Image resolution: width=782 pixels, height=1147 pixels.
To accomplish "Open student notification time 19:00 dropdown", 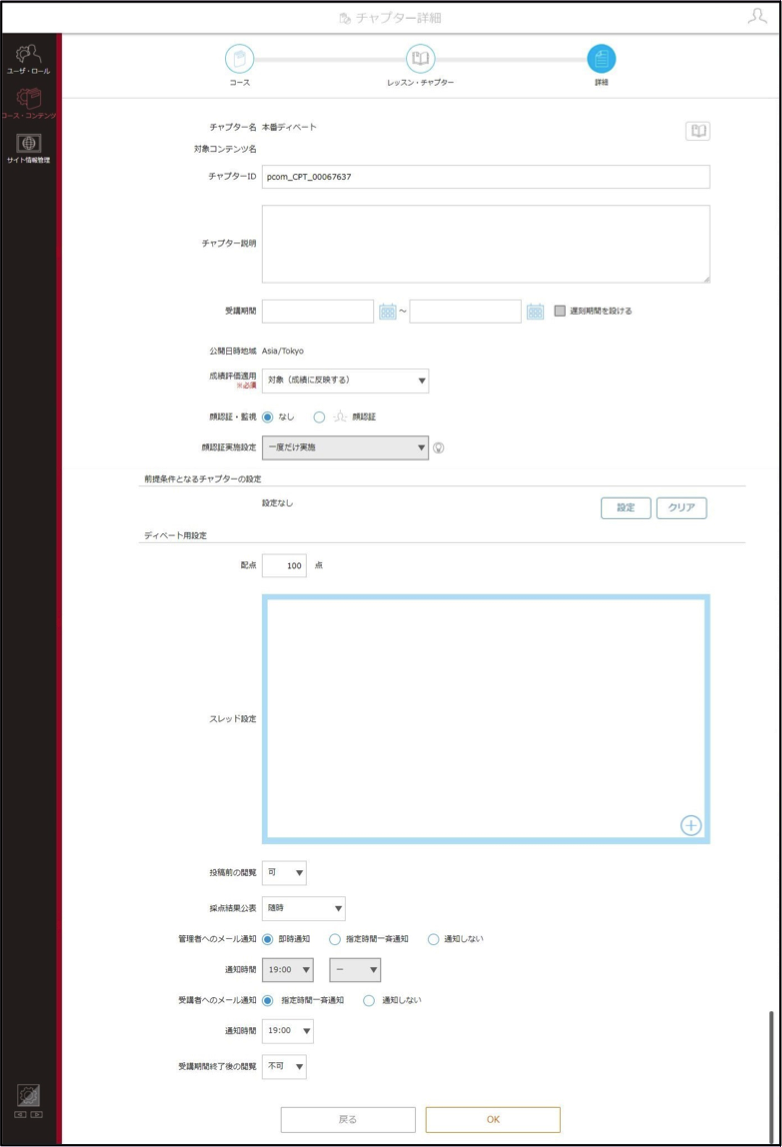I will click(287, 1031).
